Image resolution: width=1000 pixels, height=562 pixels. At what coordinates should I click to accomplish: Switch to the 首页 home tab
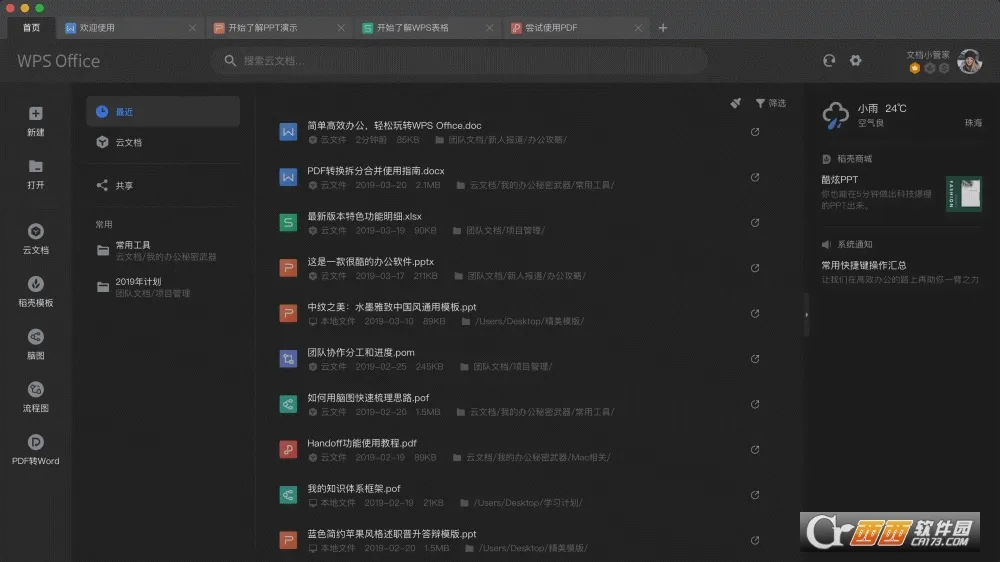click(x=31, y=27)
